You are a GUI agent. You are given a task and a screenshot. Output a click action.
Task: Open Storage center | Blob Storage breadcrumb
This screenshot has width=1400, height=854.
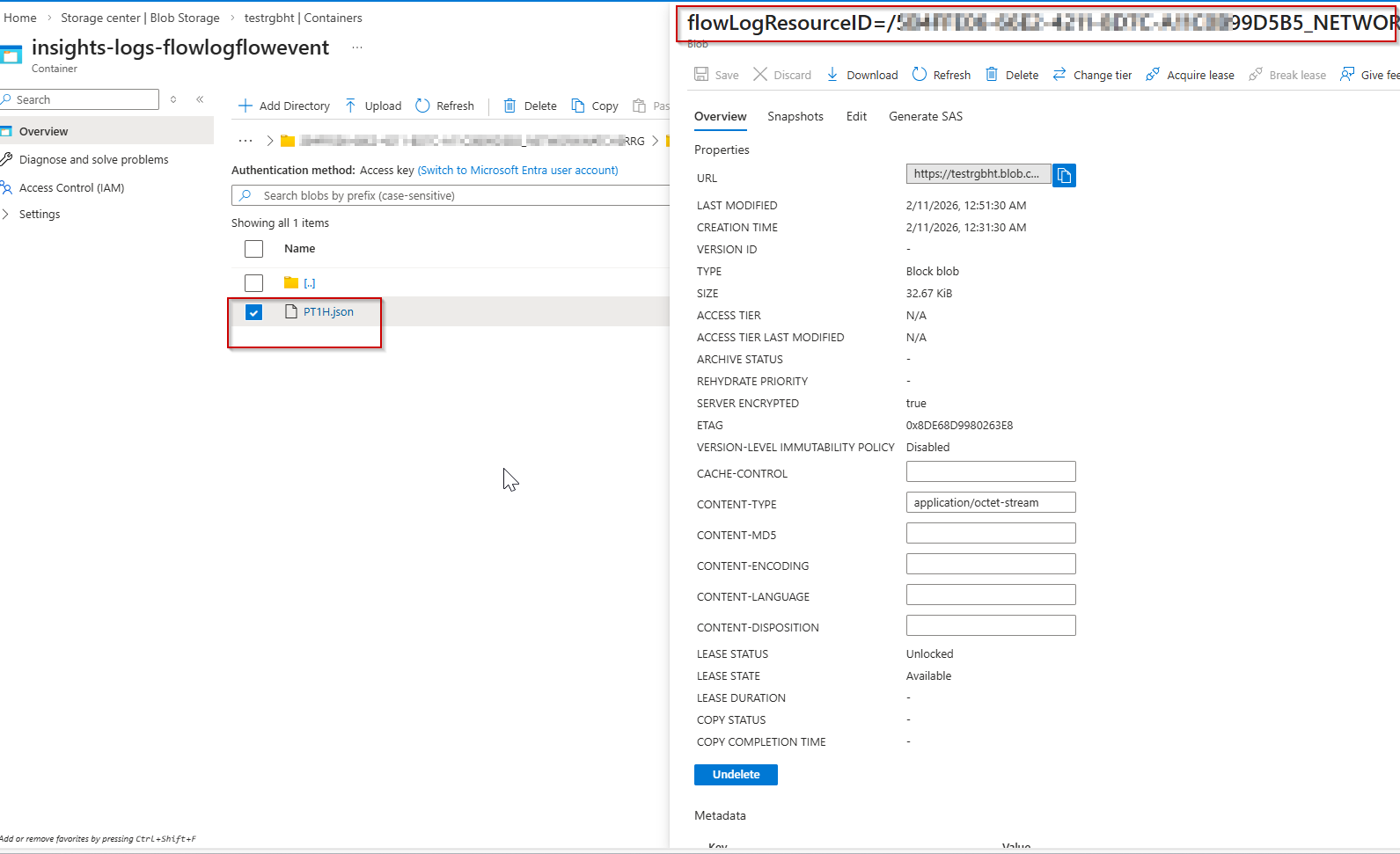point(140,18)
